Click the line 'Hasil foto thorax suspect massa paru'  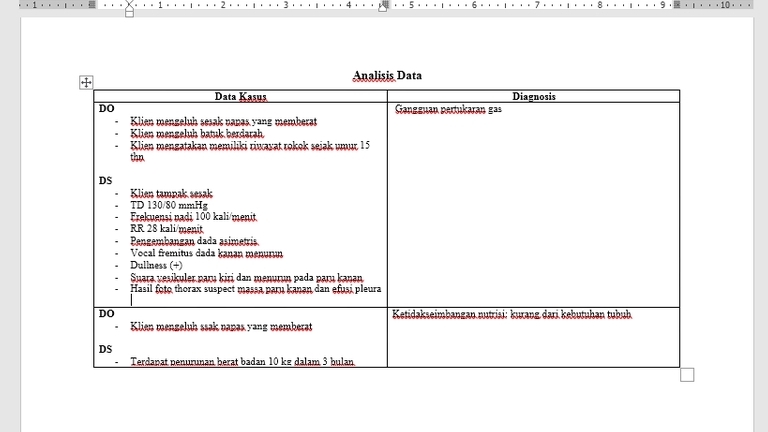pos(256,289)
